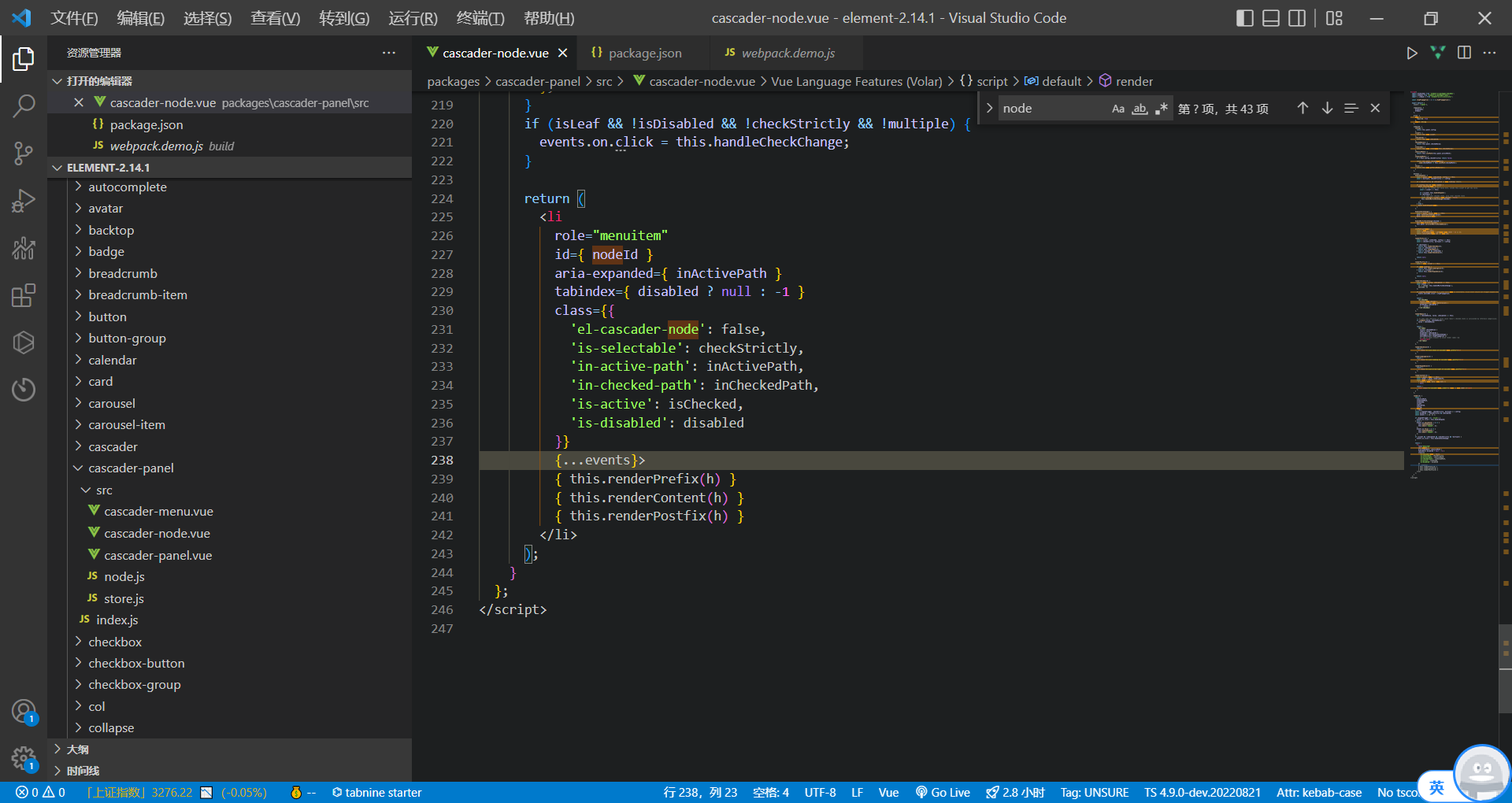Viewport: 1512px width, 803px height.
Task: Open the Run and Debug view
Action: coord(24,202)
